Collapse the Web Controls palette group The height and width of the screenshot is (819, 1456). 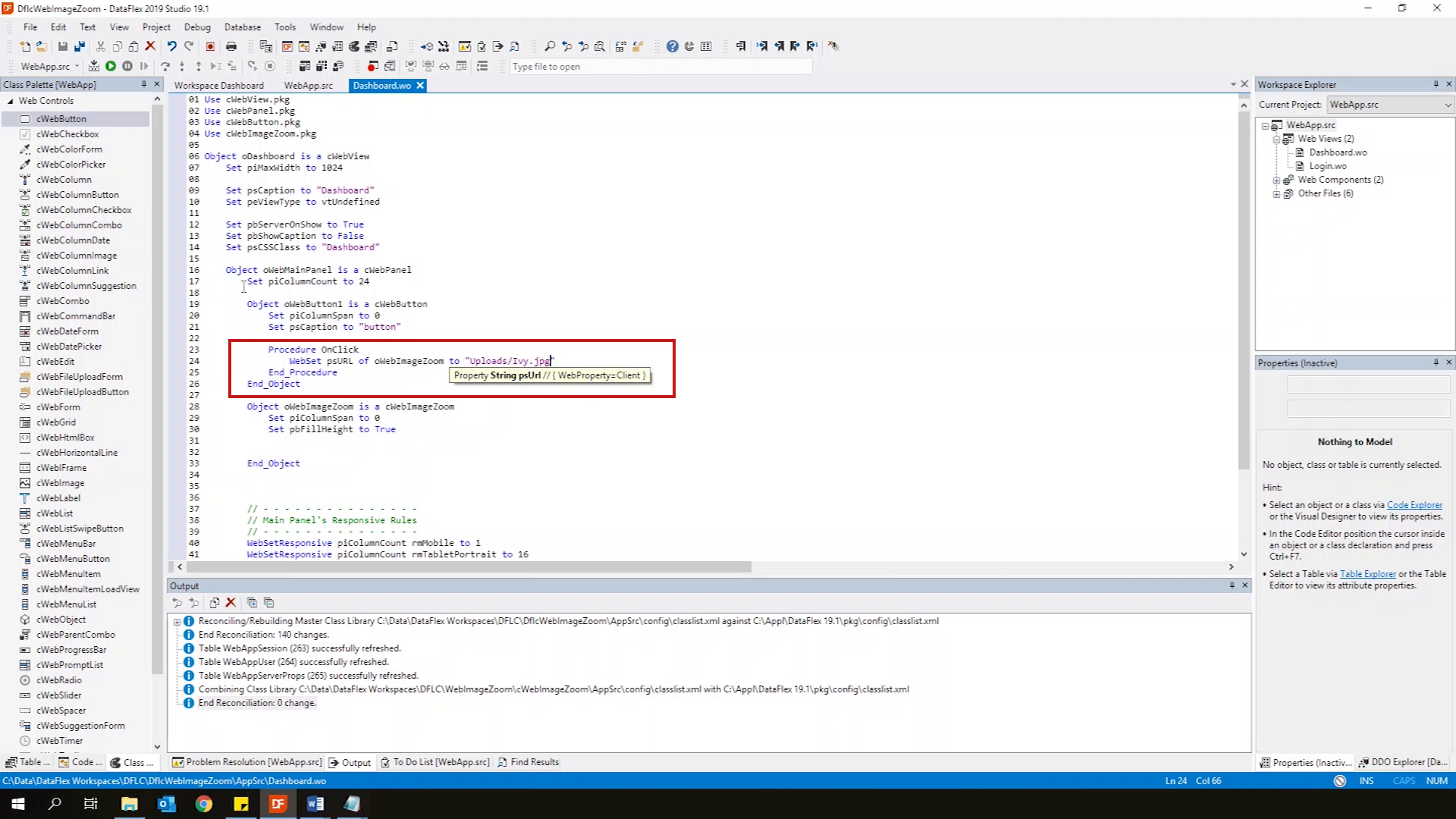click(11, 101)
